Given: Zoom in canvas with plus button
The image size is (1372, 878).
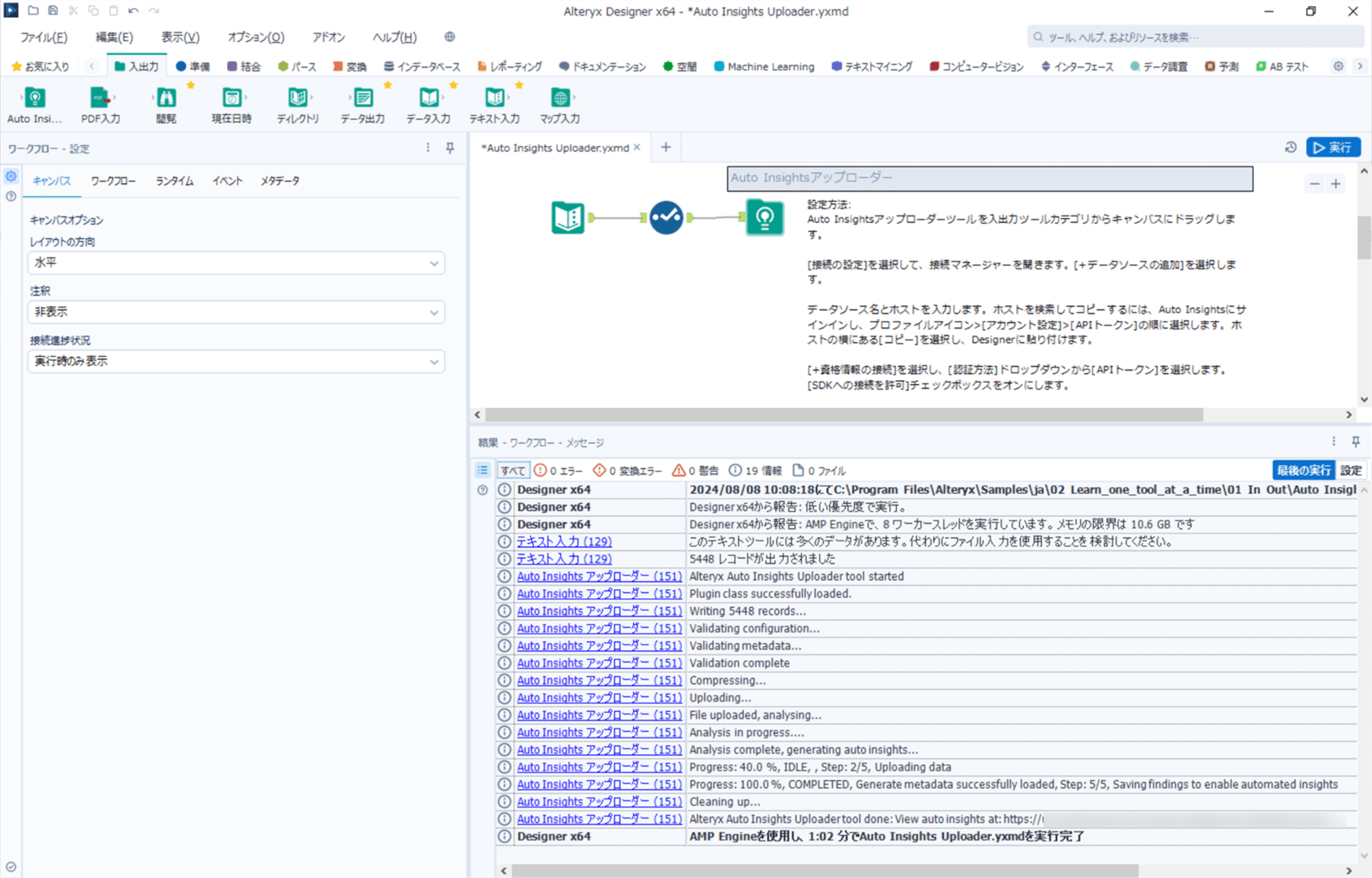Looking at the screenshot, I should click(1336, 184).
